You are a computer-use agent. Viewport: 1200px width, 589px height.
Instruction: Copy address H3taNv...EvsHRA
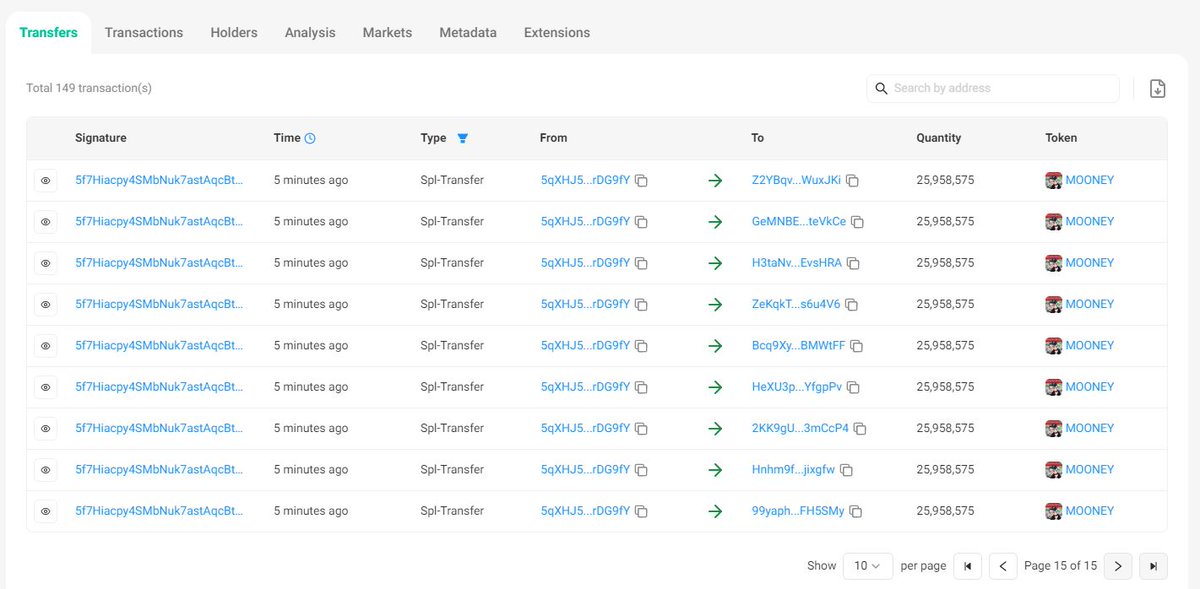tap(853, 263)
